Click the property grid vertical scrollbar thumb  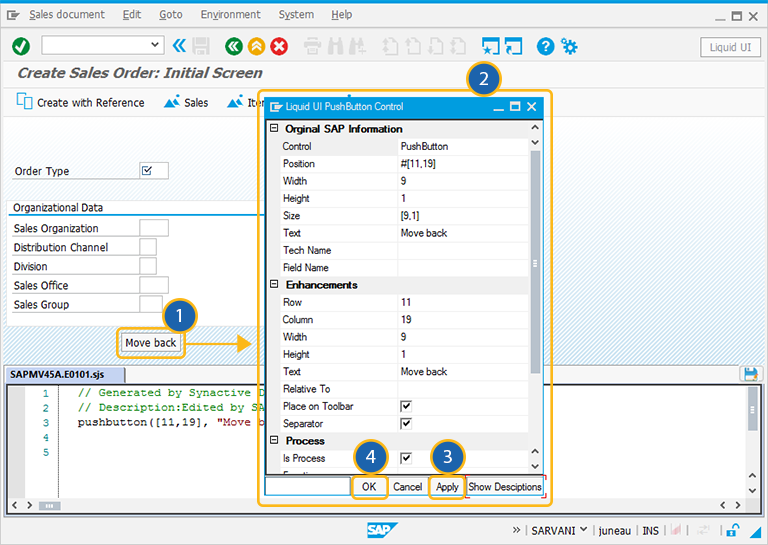[x=535, y=262]
